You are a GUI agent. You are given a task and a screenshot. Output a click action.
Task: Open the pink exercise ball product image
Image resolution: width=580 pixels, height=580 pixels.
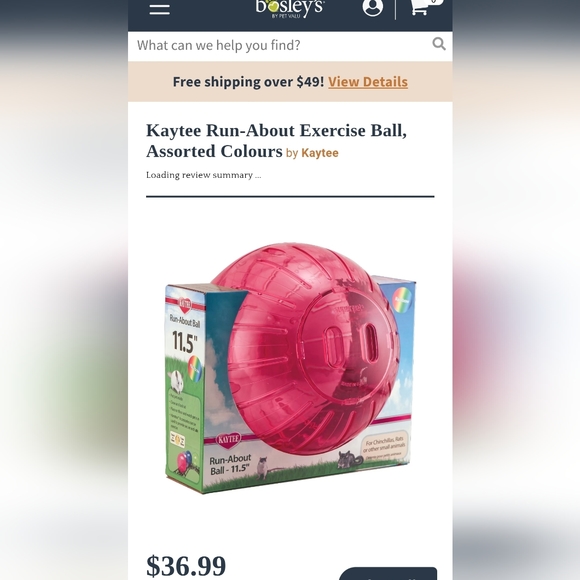[290, 368]
